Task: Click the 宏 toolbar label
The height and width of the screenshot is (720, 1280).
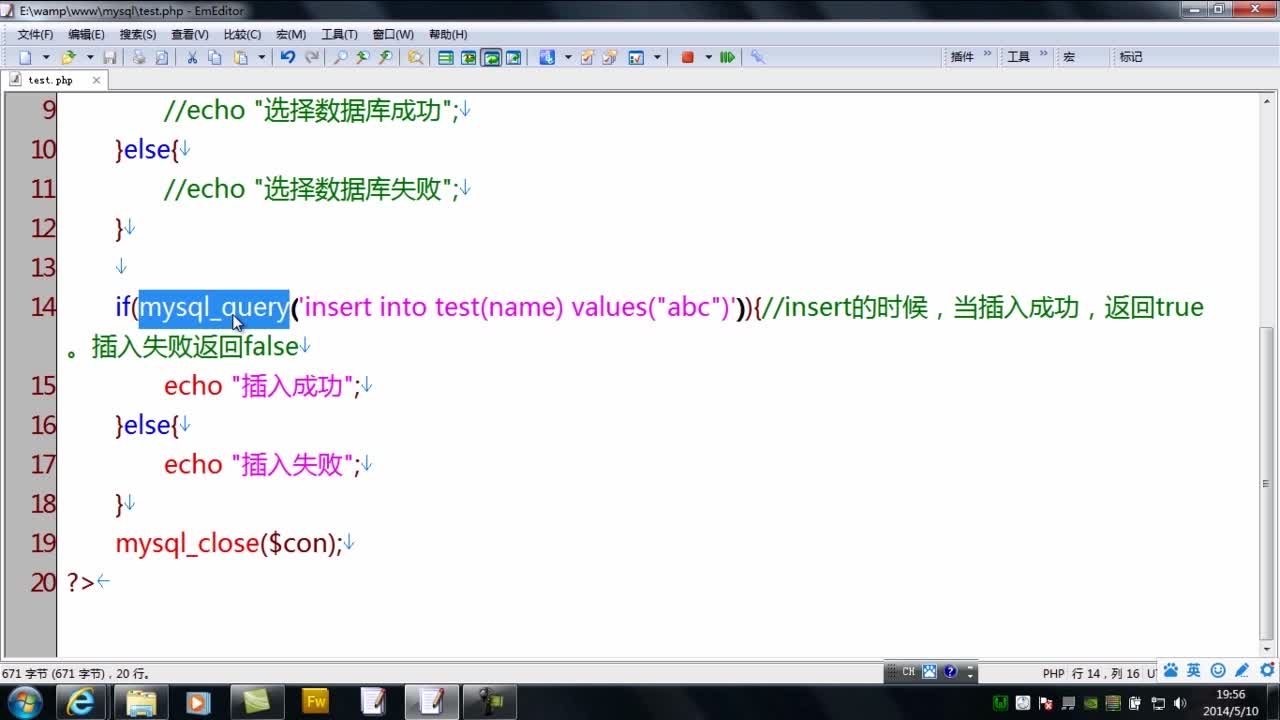Action: pos(1069,57)
